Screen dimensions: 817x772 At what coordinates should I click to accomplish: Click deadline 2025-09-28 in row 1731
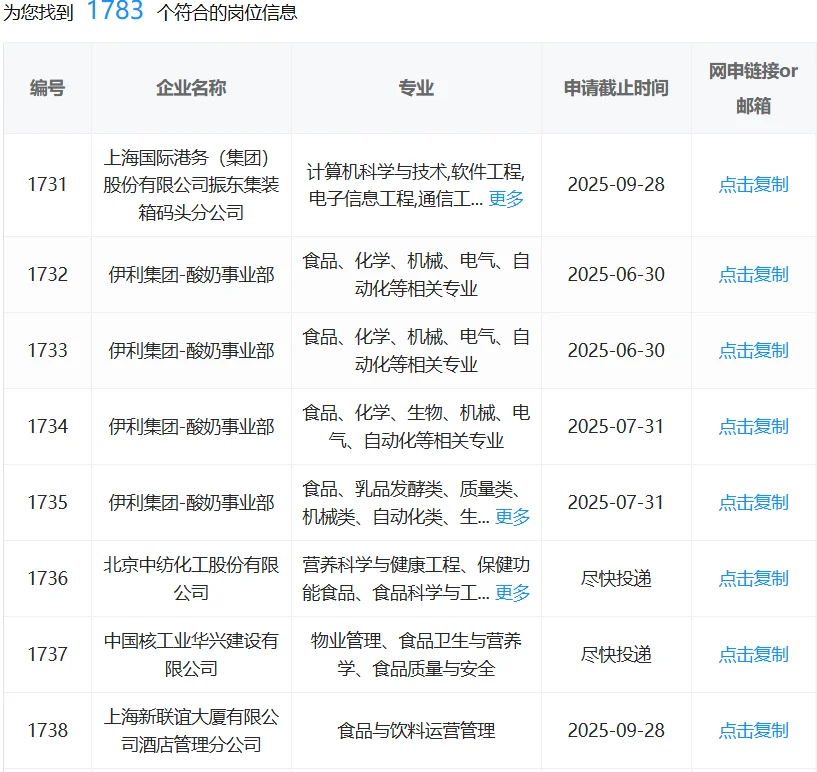pyautogui.click(x=616, y=184)
